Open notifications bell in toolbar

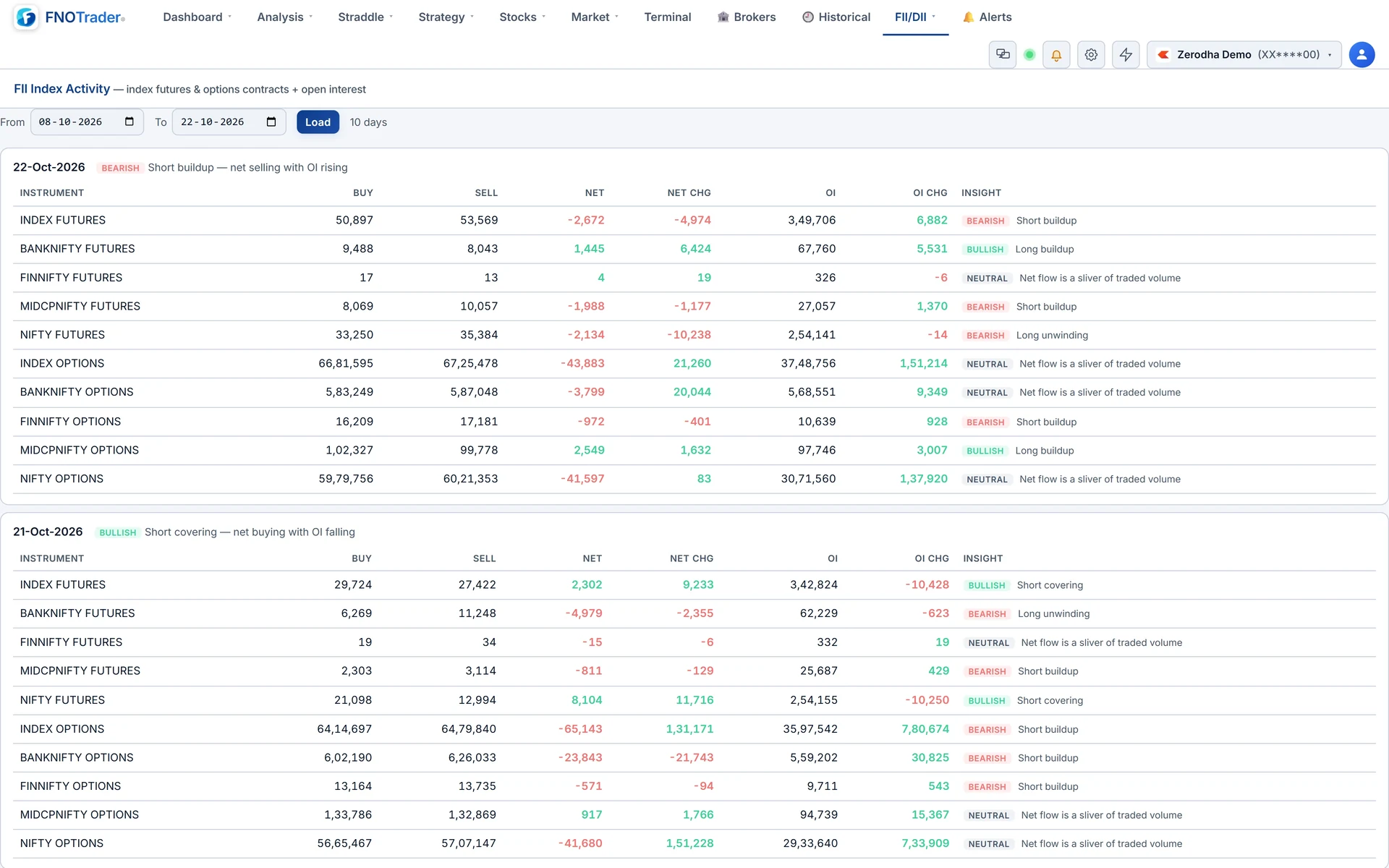pyautogui.click(x=1056, y=54)
